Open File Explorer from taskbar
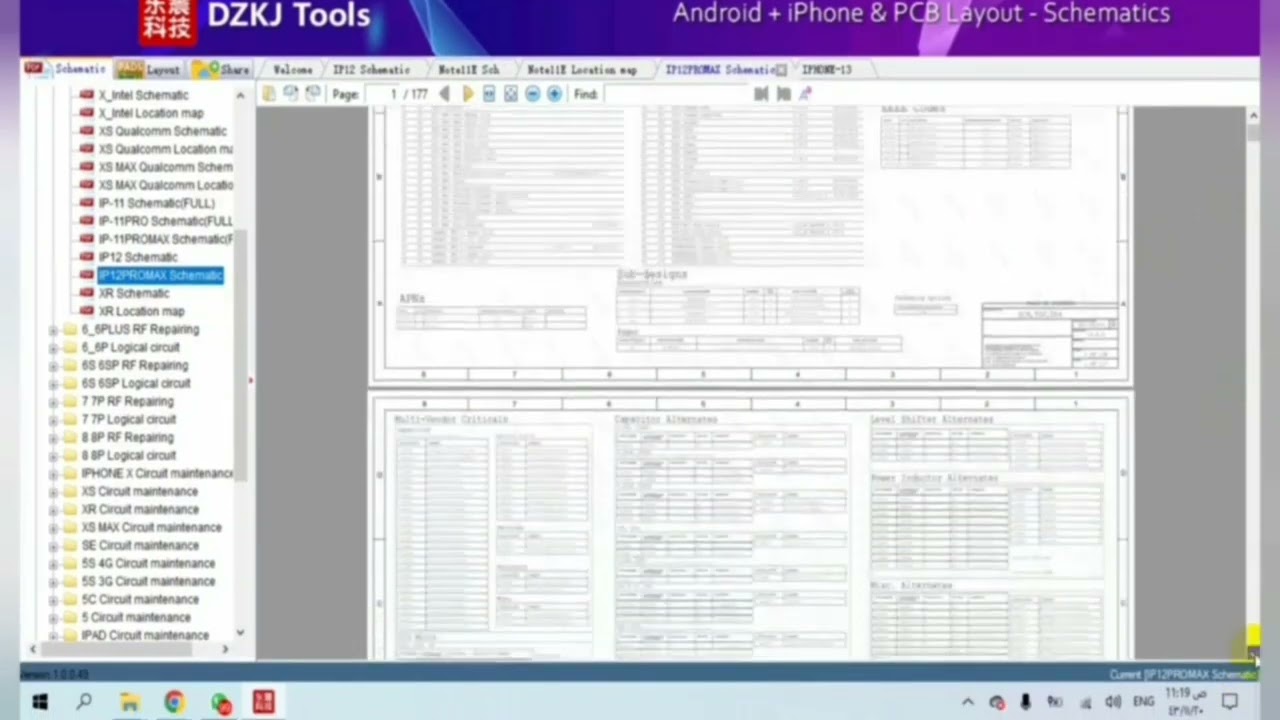 point(129,702)
